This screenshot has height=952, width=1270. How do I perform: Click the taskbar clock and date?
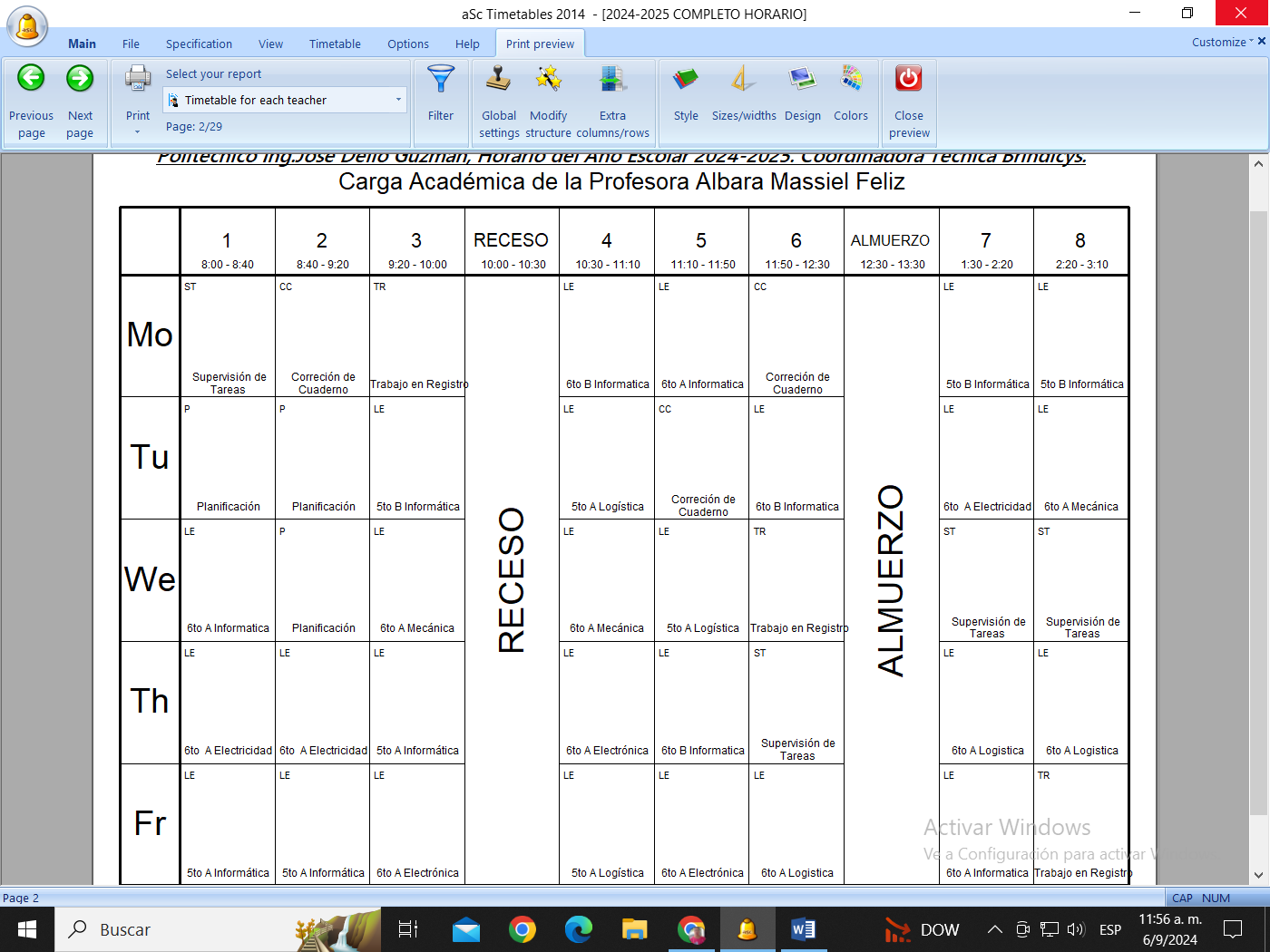tap(1170, 929)
